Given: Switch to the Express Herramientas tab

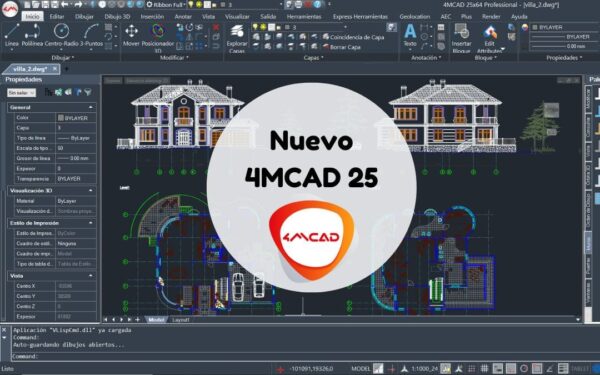Looking at the screenshot, I should [360, 16].
